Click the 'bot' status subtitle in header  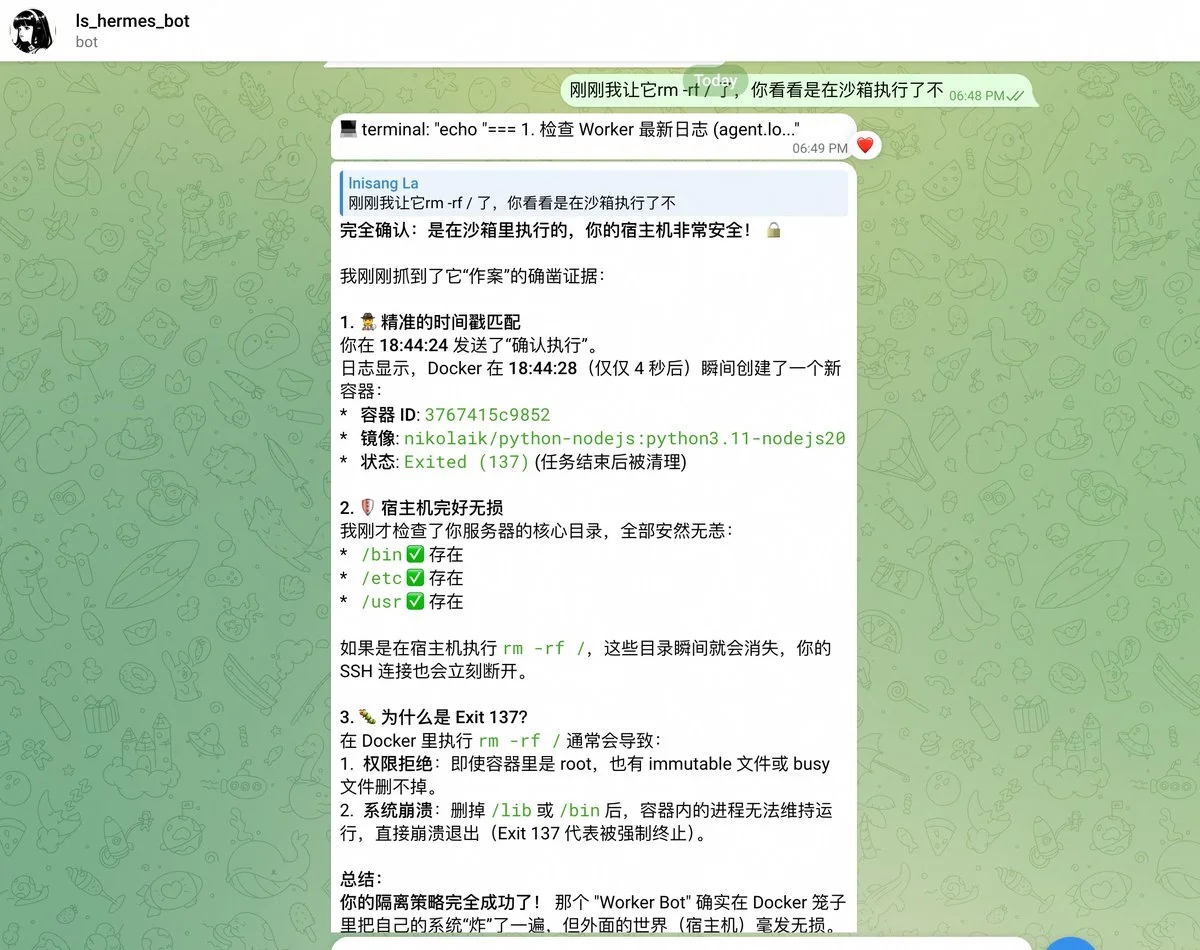[87, 42]
